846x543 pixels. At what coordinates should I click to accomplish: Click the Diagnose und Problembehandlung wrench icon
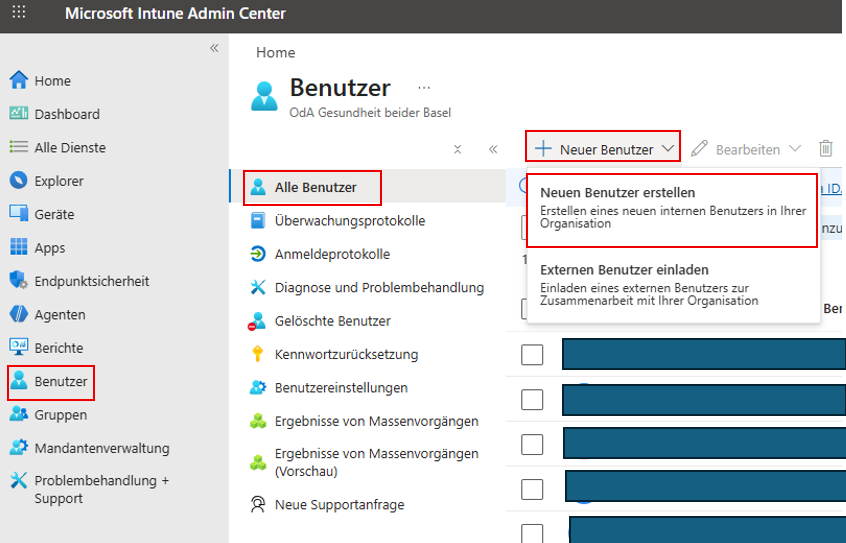pyautogui.click(x=258, y=288)
